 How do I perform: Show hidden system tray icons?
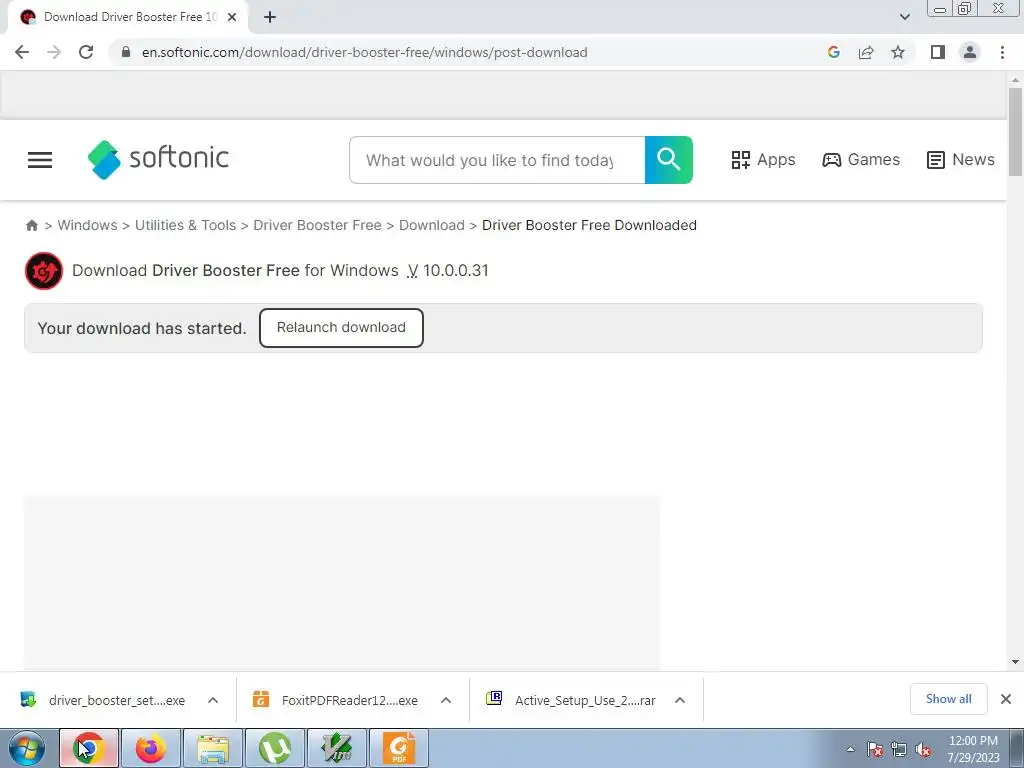(x=850, y=749)
